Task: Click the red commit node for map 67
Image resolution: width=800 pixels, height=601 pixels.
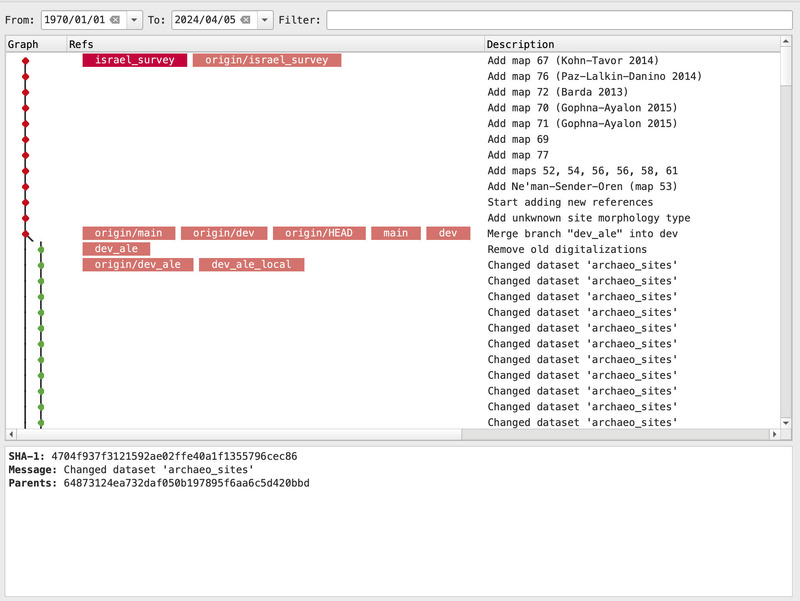Action: click(x=26, y=61)
